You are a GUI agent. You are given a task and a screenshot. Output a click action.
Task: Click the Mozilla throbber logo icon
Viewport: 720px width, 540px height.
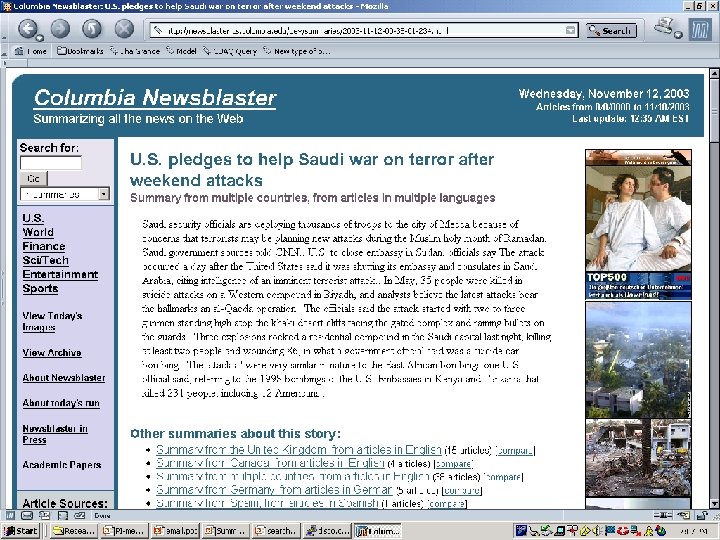699,29
